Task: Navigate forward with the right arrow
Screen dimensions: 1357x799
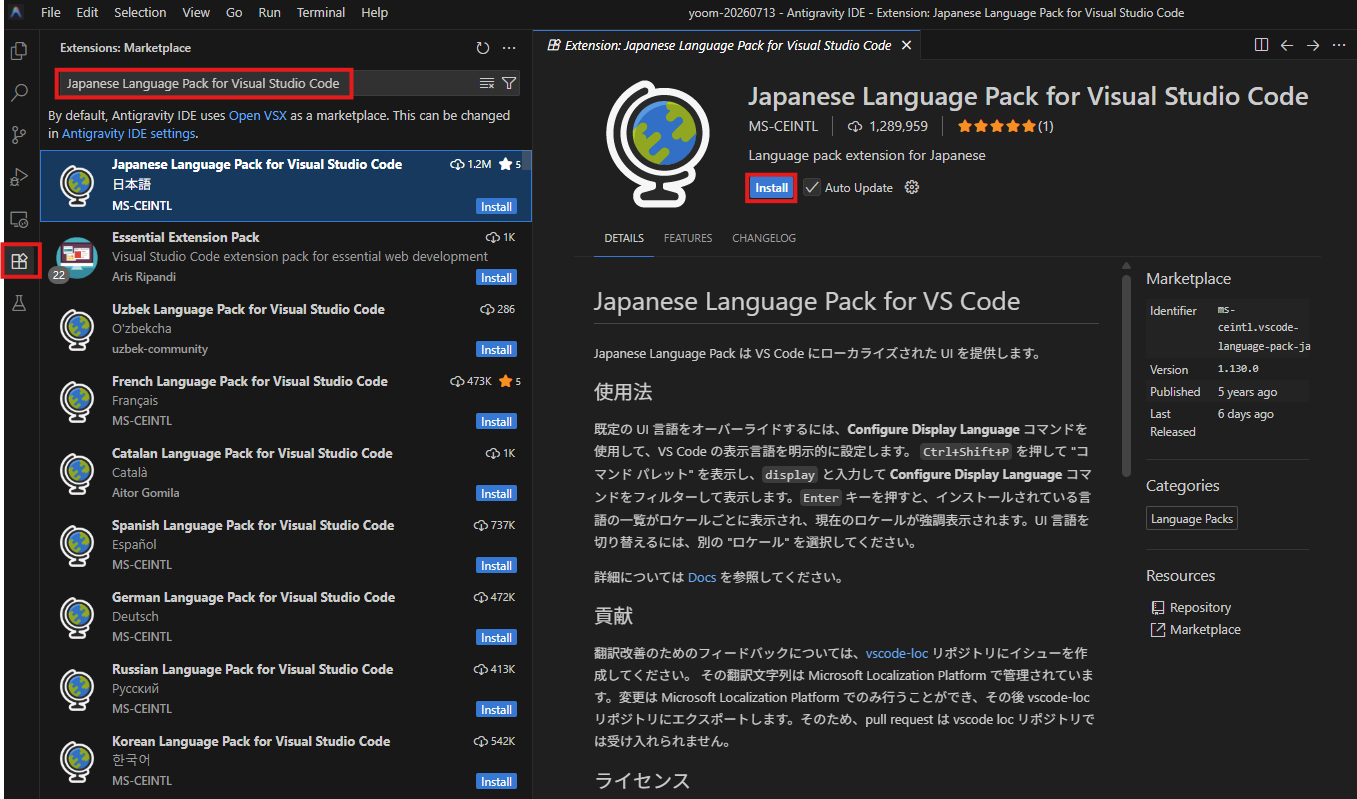Action: tap(1313, 45)
